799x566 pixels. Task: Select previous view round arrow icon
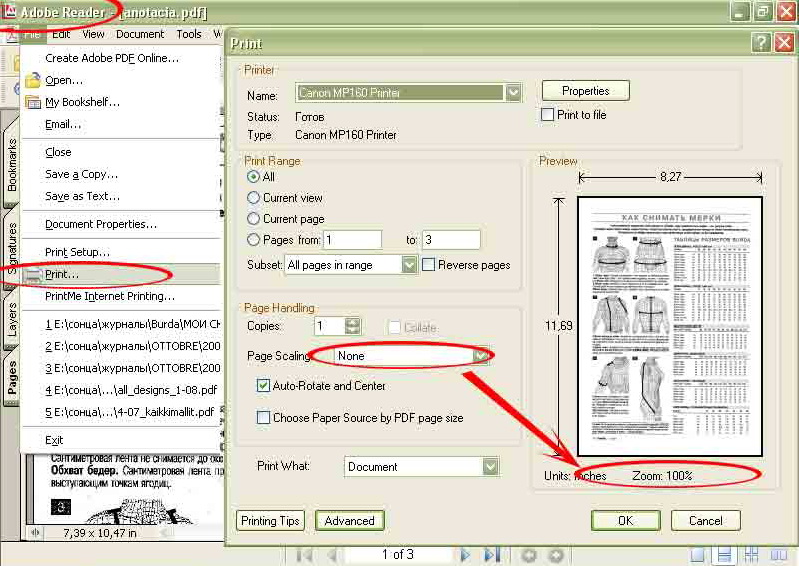pos(528,555)
